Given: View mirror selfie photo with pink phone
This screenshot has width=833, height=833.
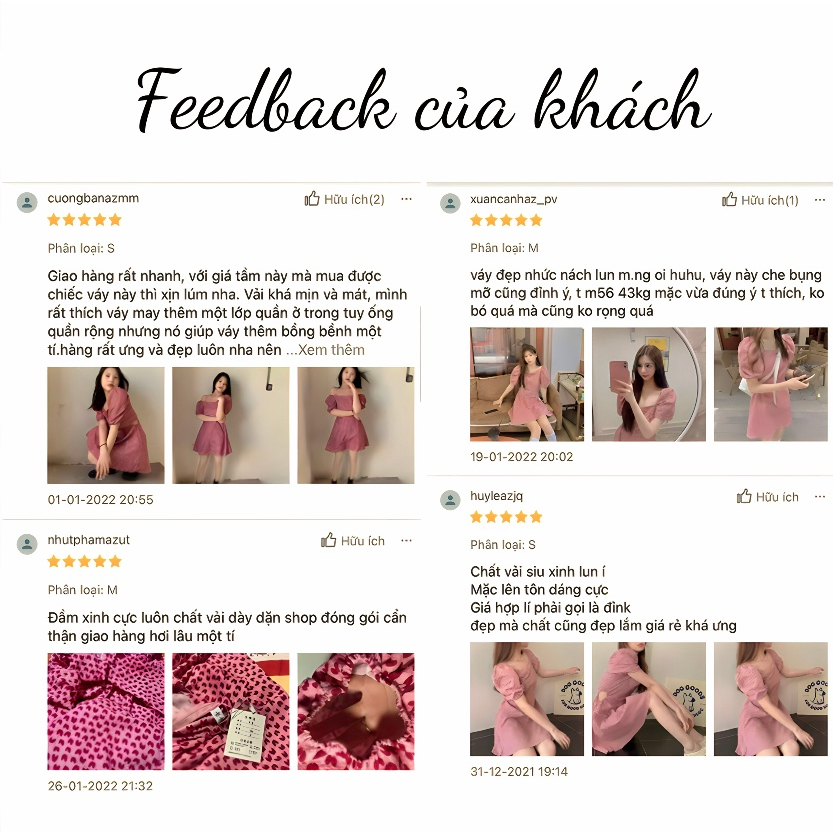Looking at the screenshot, I should (x=649, y=384).
